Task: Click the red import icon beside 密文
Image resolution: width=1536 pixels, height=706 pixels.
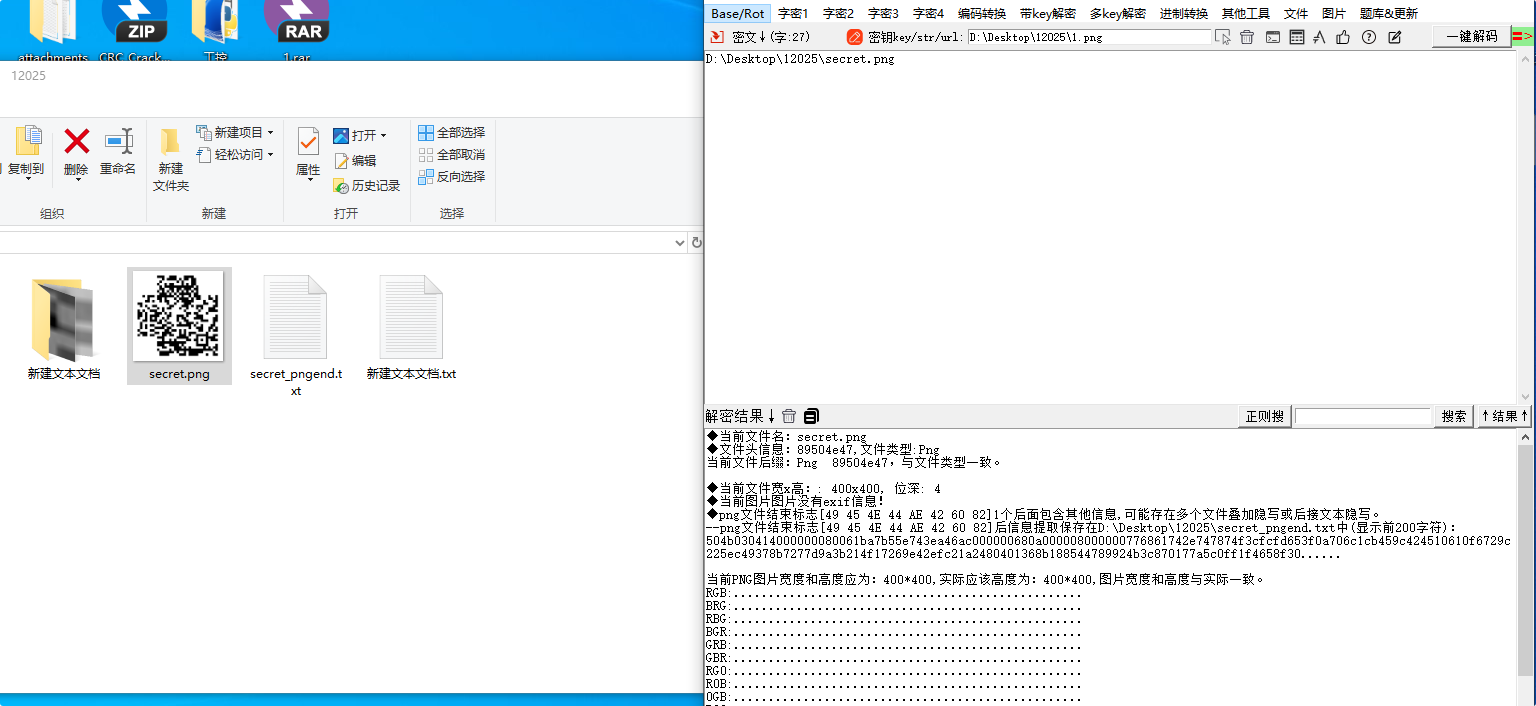Action: click(x=716, y=37)
